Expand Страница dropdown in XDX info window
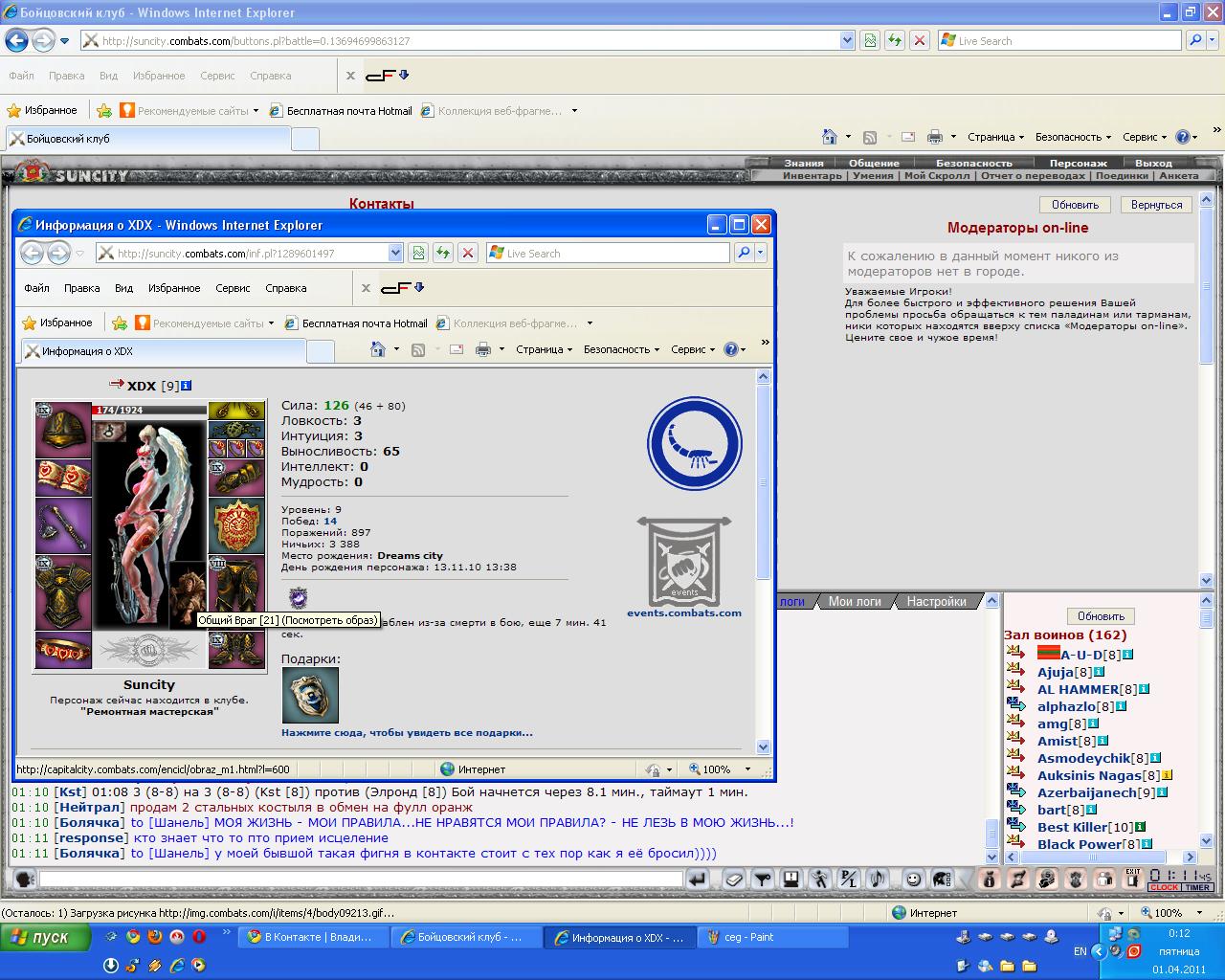Image resolution: width=1225 pixels, height=980 pixels. click(544, 349)
